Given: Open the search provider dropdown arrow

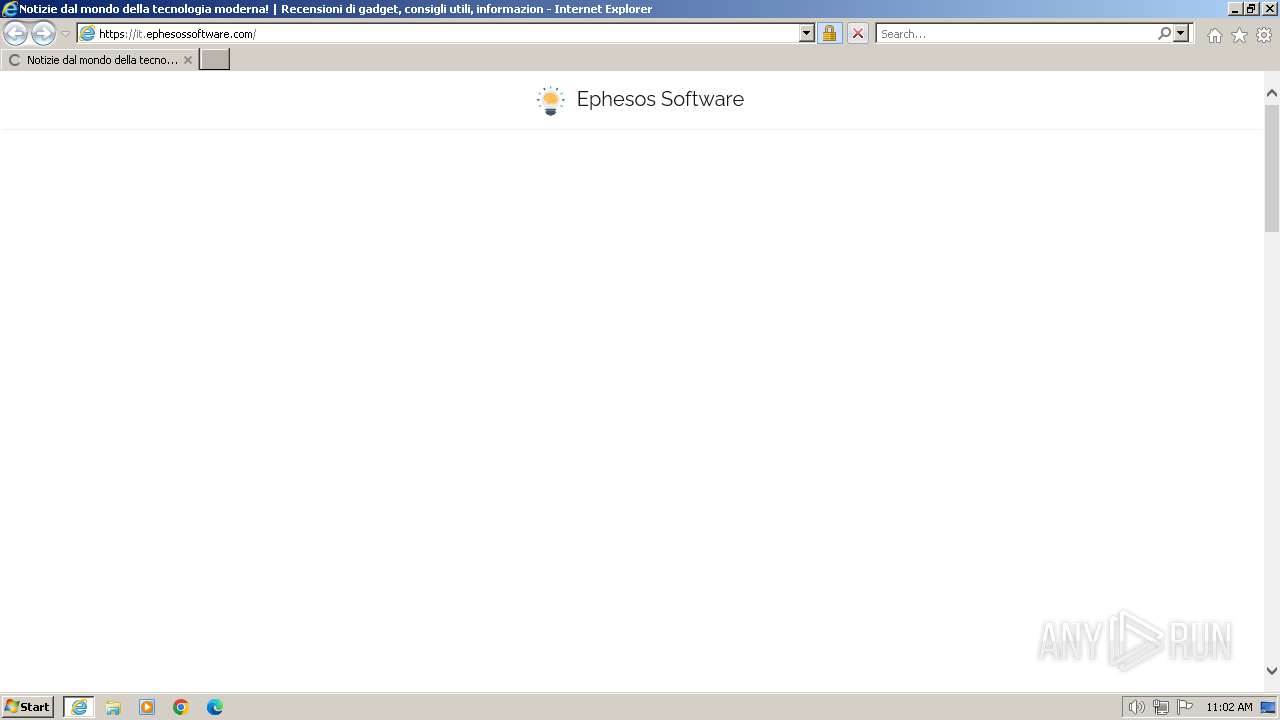Looking at the screenshot, I should click(1181, 33).
